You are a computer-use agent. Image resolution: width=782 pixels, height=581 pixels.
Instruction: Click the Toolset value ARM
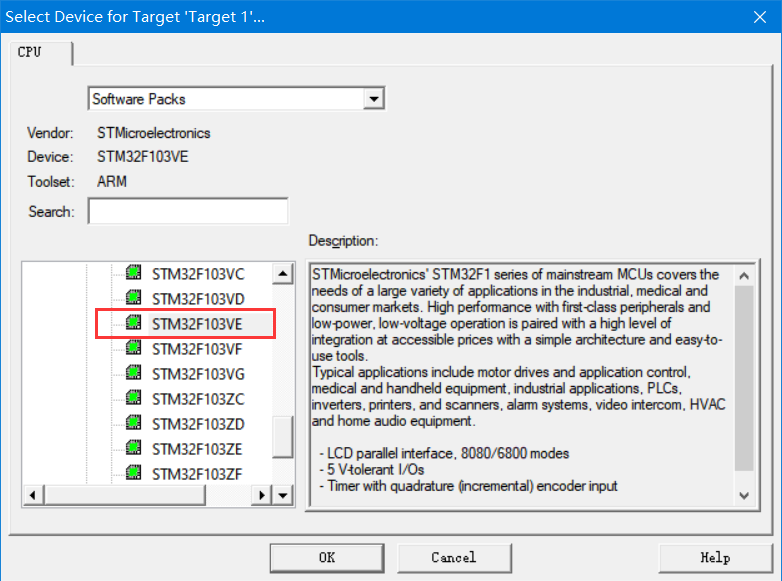point(112,182)
